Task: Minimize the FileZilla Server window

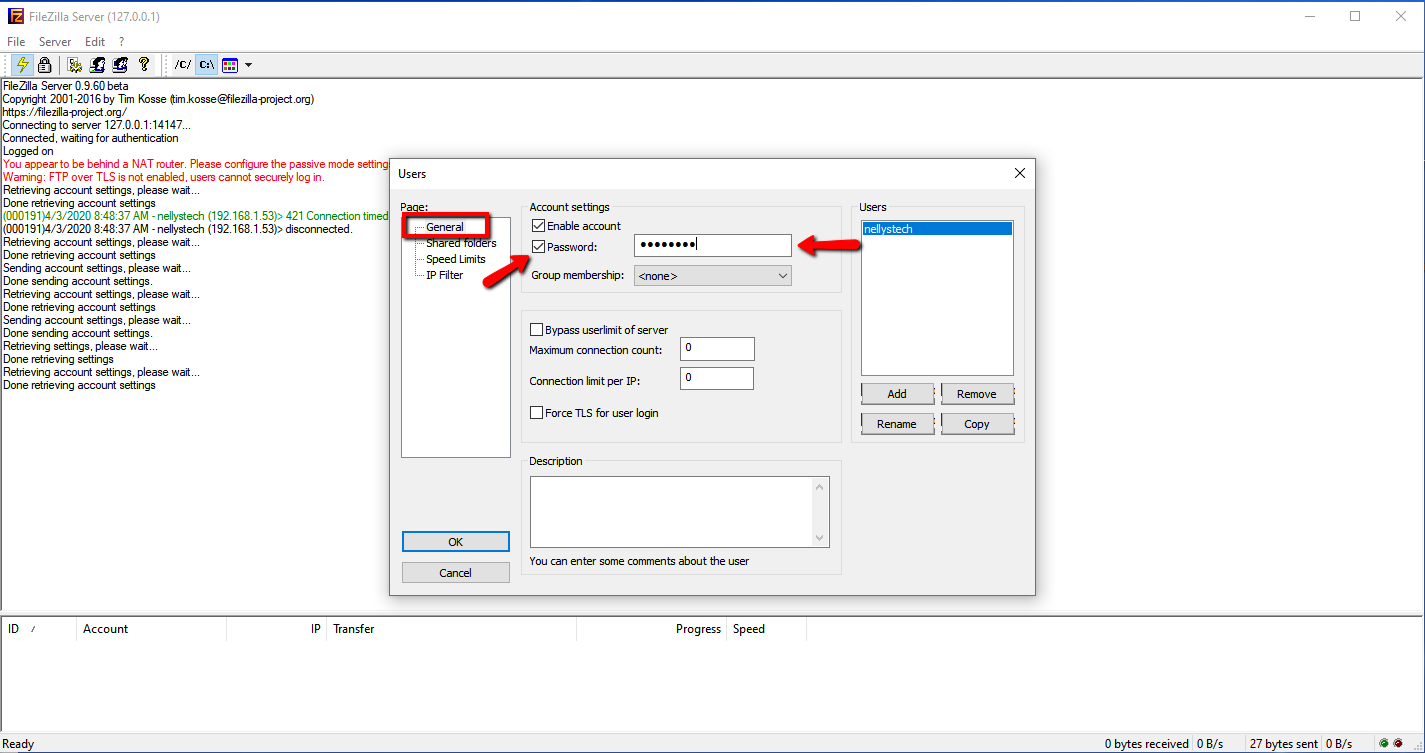Action: pos(1309,16)
